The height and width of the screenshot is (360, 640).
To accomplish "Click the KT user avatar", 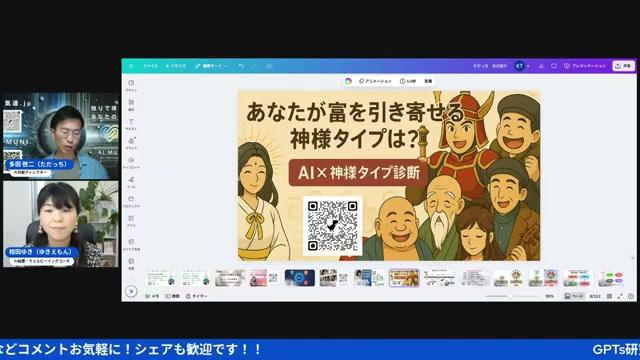I will (520, 66).
